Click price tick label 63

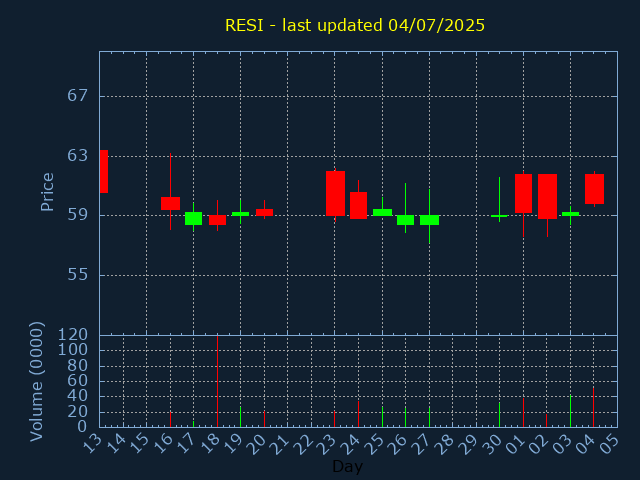pos(78,156)
